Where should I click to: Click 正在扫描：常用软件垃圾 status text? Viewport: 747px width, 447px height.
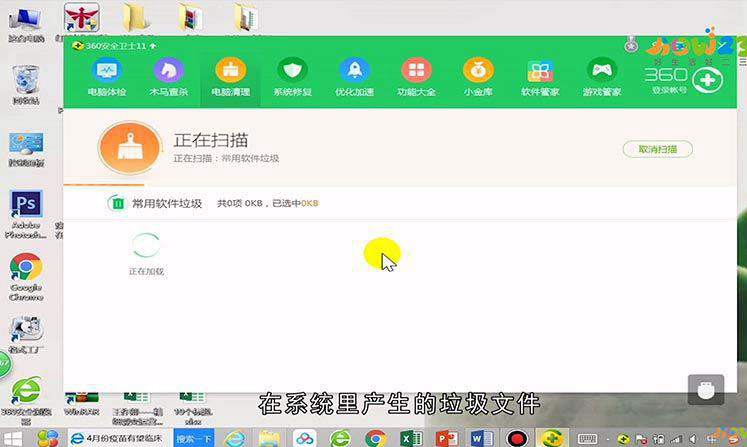click(226, 158)
